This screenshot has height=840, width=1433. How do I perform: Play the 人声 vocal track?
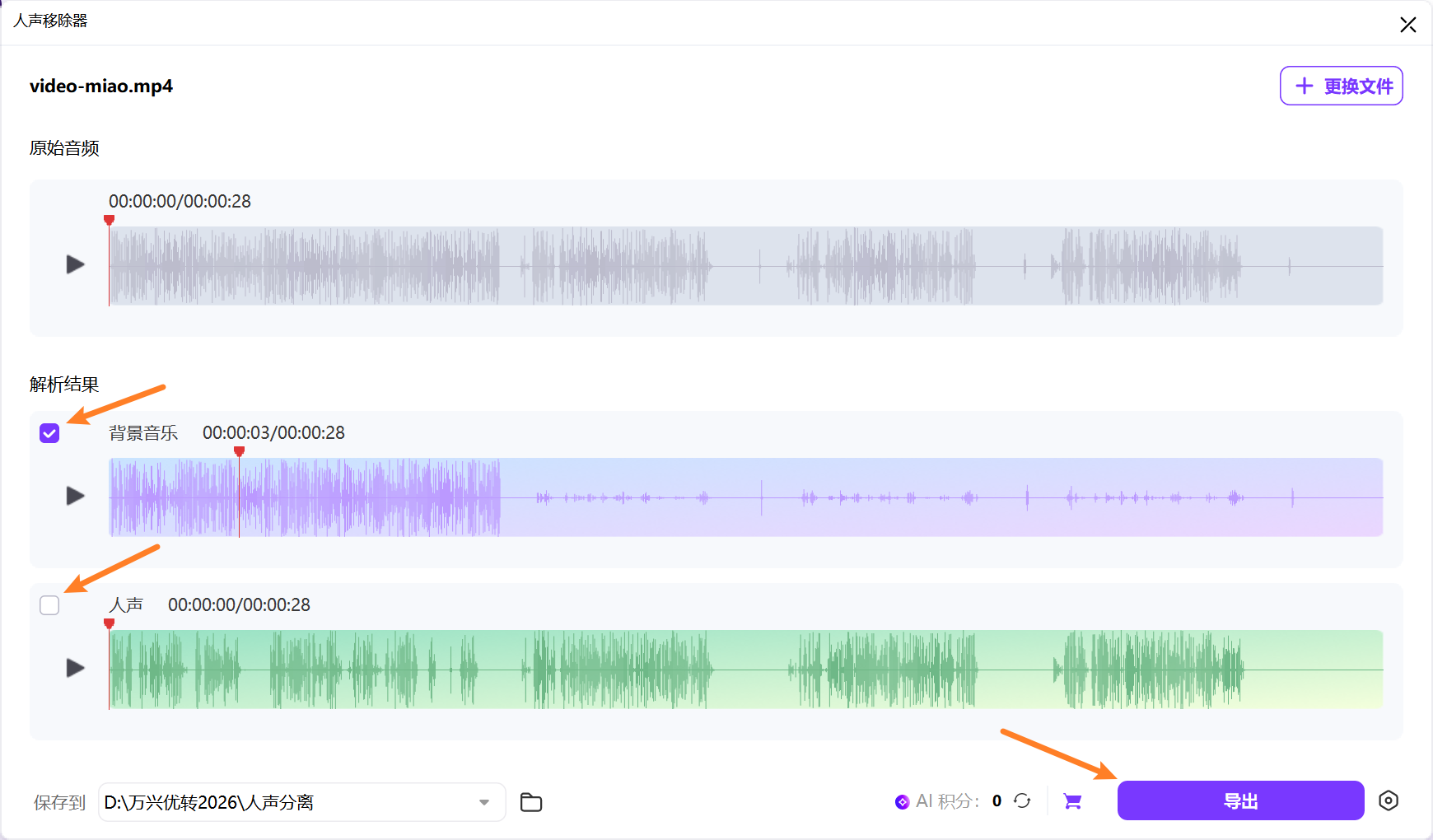click(x=75, y=668)
